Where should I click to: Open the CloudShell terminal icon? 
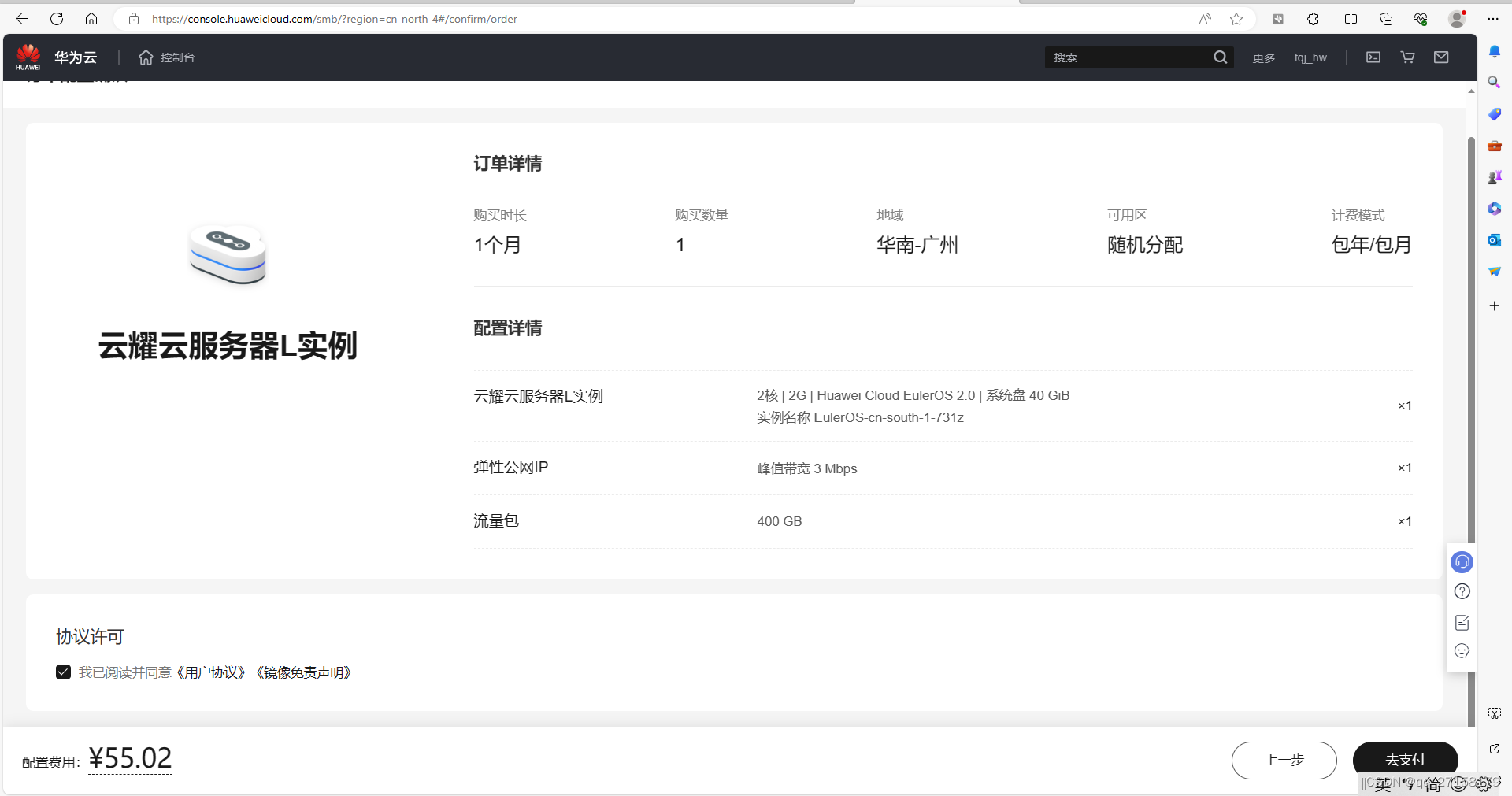pyautogui.click(x=1373, y=57)
